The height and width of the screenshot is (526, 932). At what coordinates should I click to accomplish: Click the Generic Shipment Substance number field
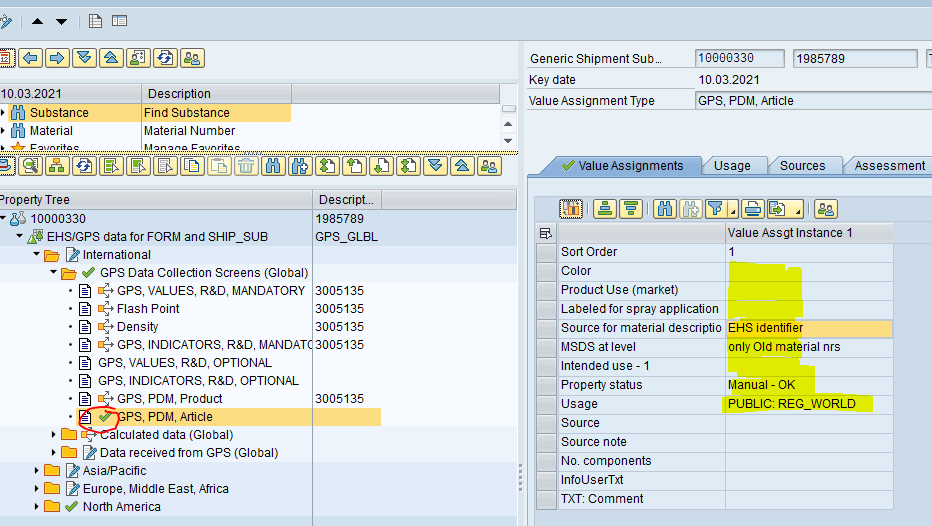[739, 59]
